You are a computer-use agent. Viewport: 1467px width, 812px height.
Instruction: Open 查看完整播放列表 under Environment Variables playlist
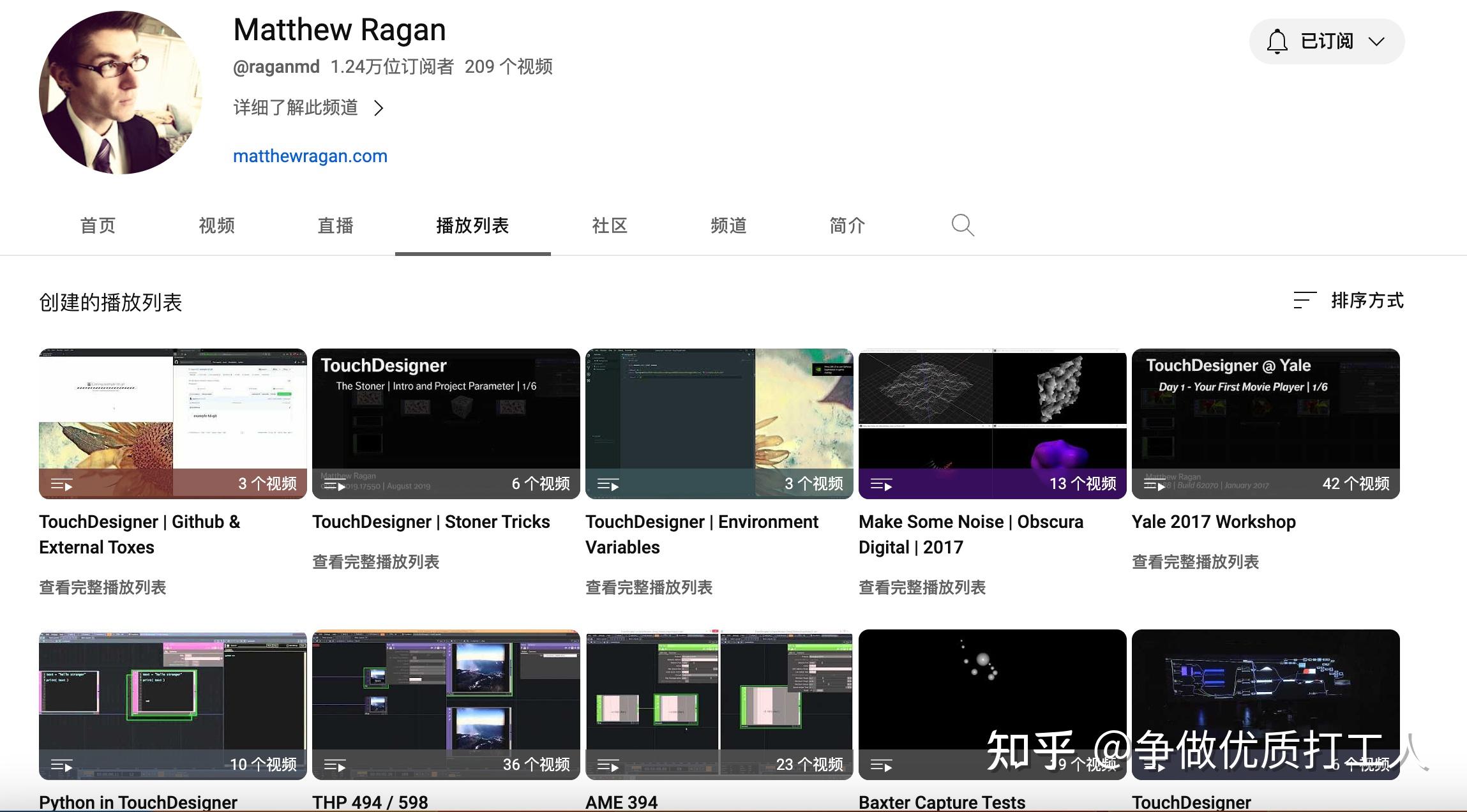649,587
